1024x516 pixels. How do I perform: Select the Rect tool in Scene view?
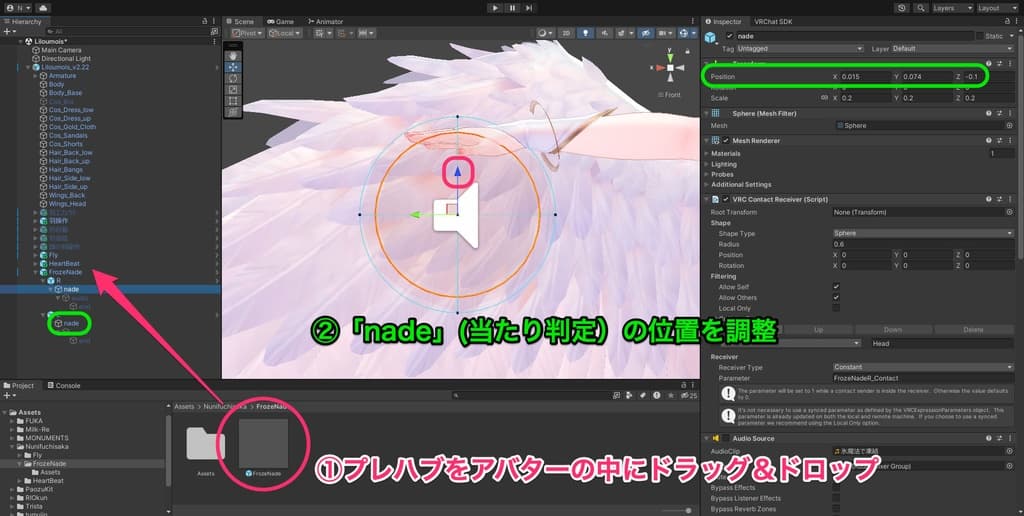(231, 100)
